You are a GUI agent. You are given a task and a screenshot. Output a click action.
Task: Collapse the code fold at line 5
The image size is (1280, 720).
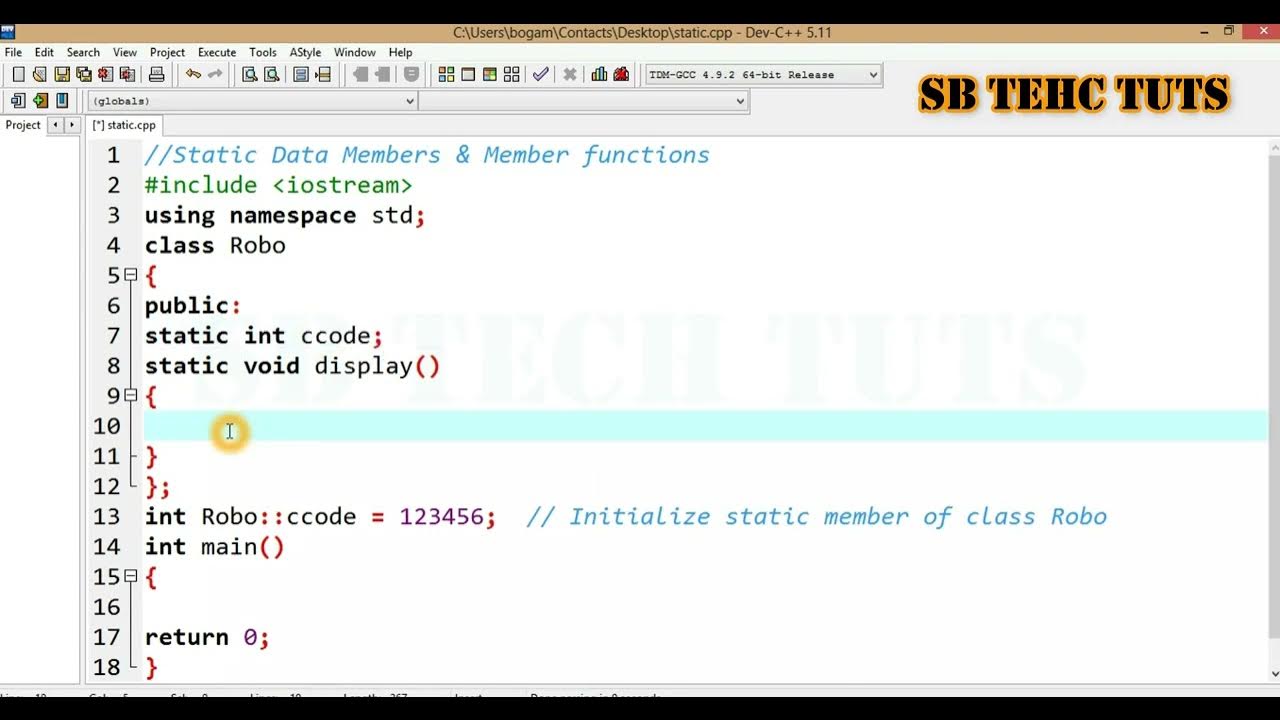pos(130,275)
